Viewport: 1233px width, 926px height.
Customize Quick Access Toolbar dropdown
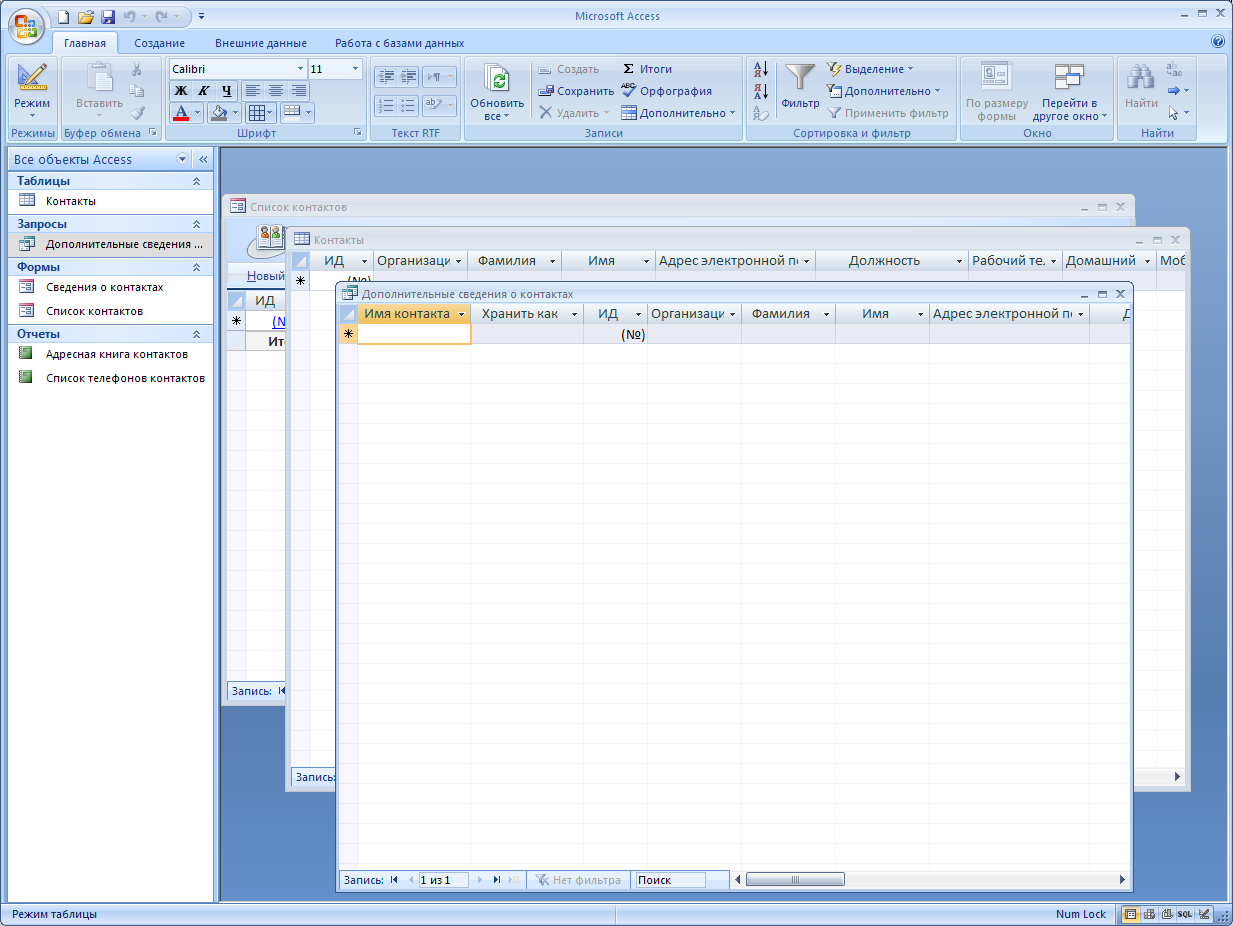pos(201,16)
